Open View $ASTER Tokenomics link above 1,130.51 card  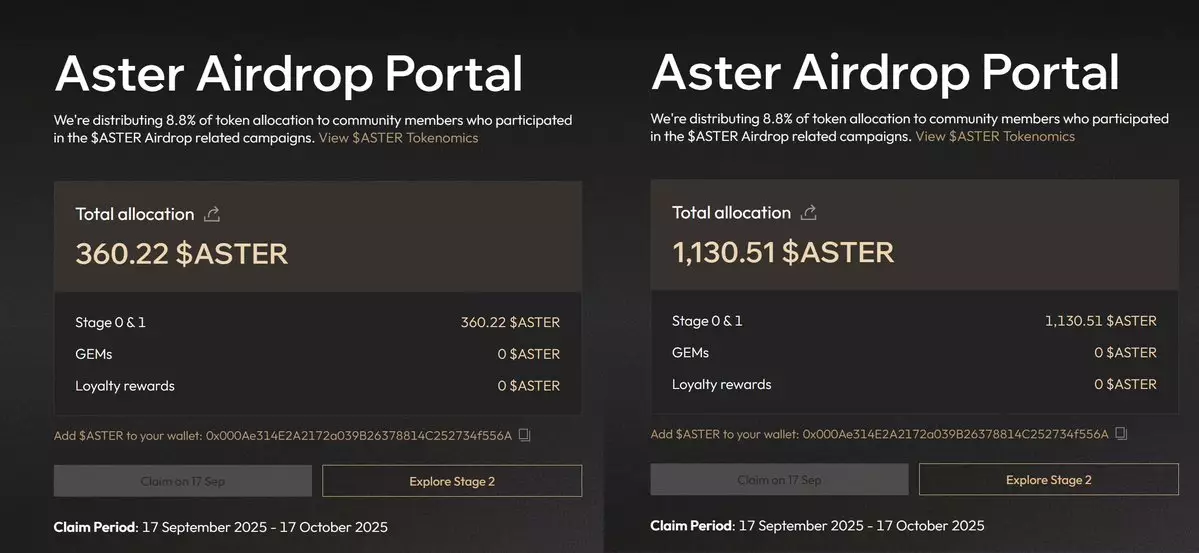pyautogui.click(x=995, y=136)
